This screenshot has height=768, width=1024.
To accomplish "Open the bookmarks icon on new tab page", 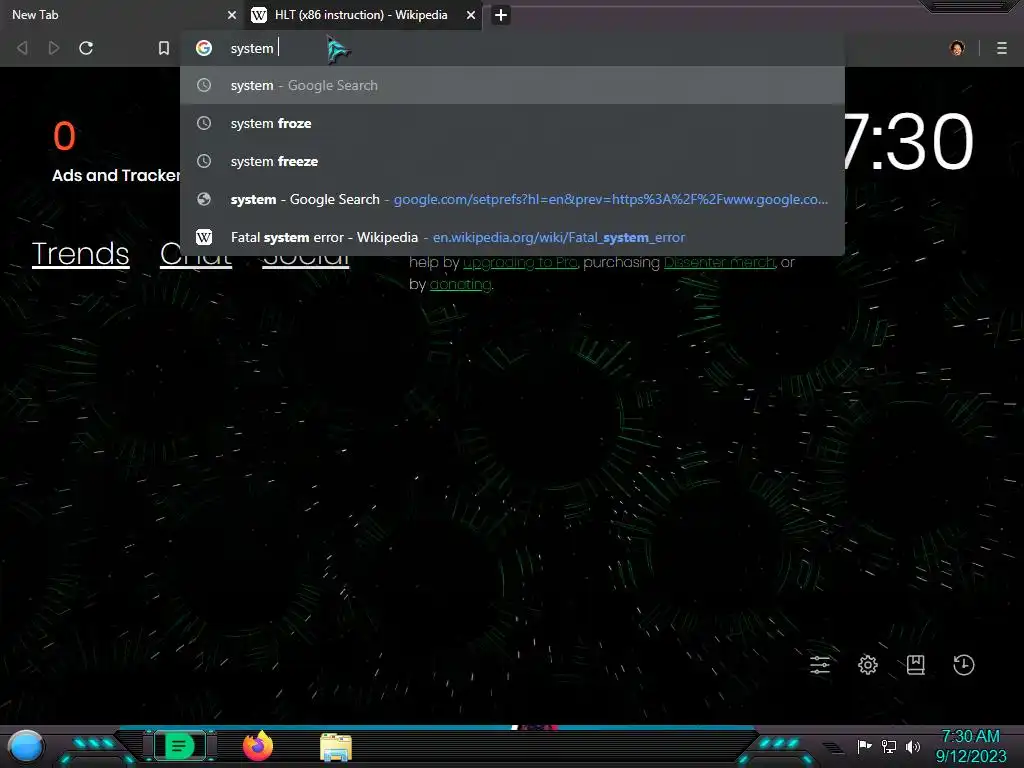I will tap(916, 665).
